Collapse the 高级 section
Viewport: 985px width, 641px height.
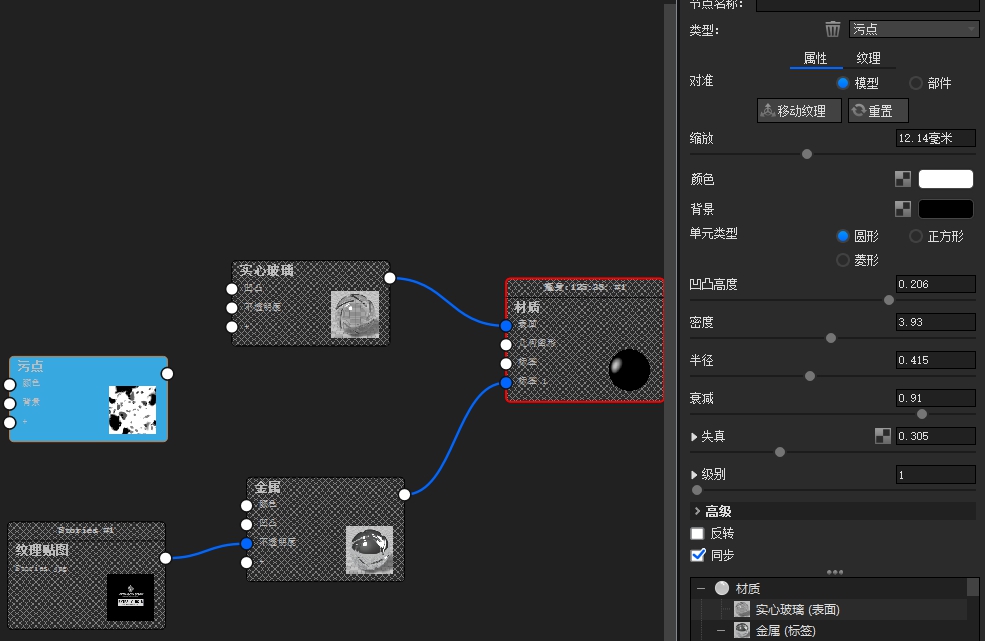coord(697,510)
